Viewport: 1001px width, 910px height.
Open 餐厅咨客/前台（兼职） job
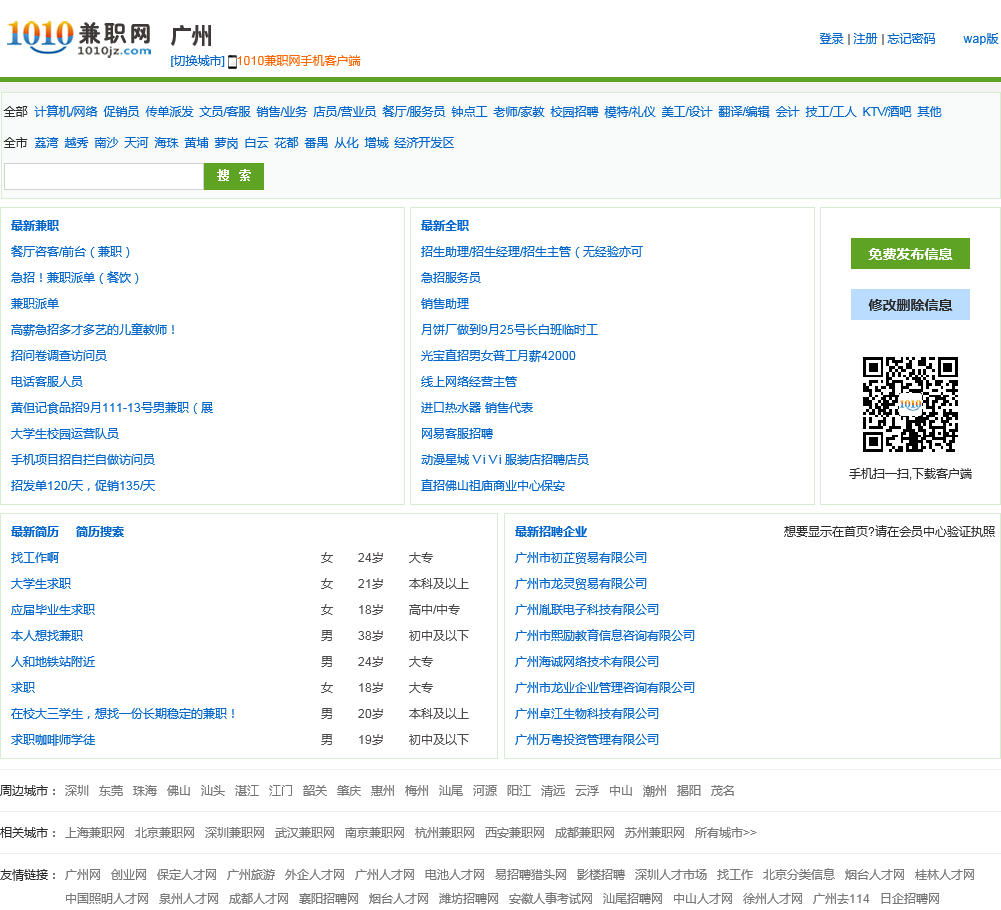pyautogui.click(x=72, y=252)
